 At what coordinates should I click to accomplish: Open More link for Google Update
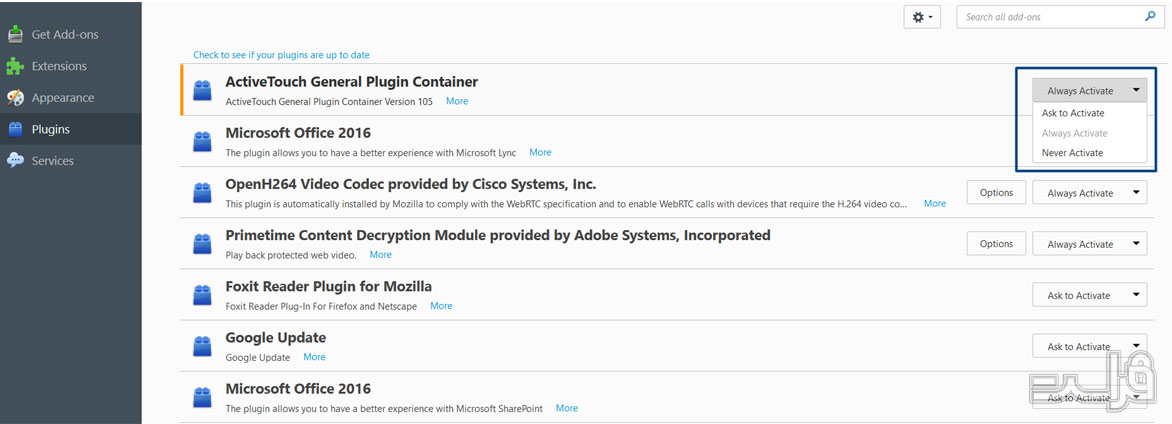pos(314,357)
